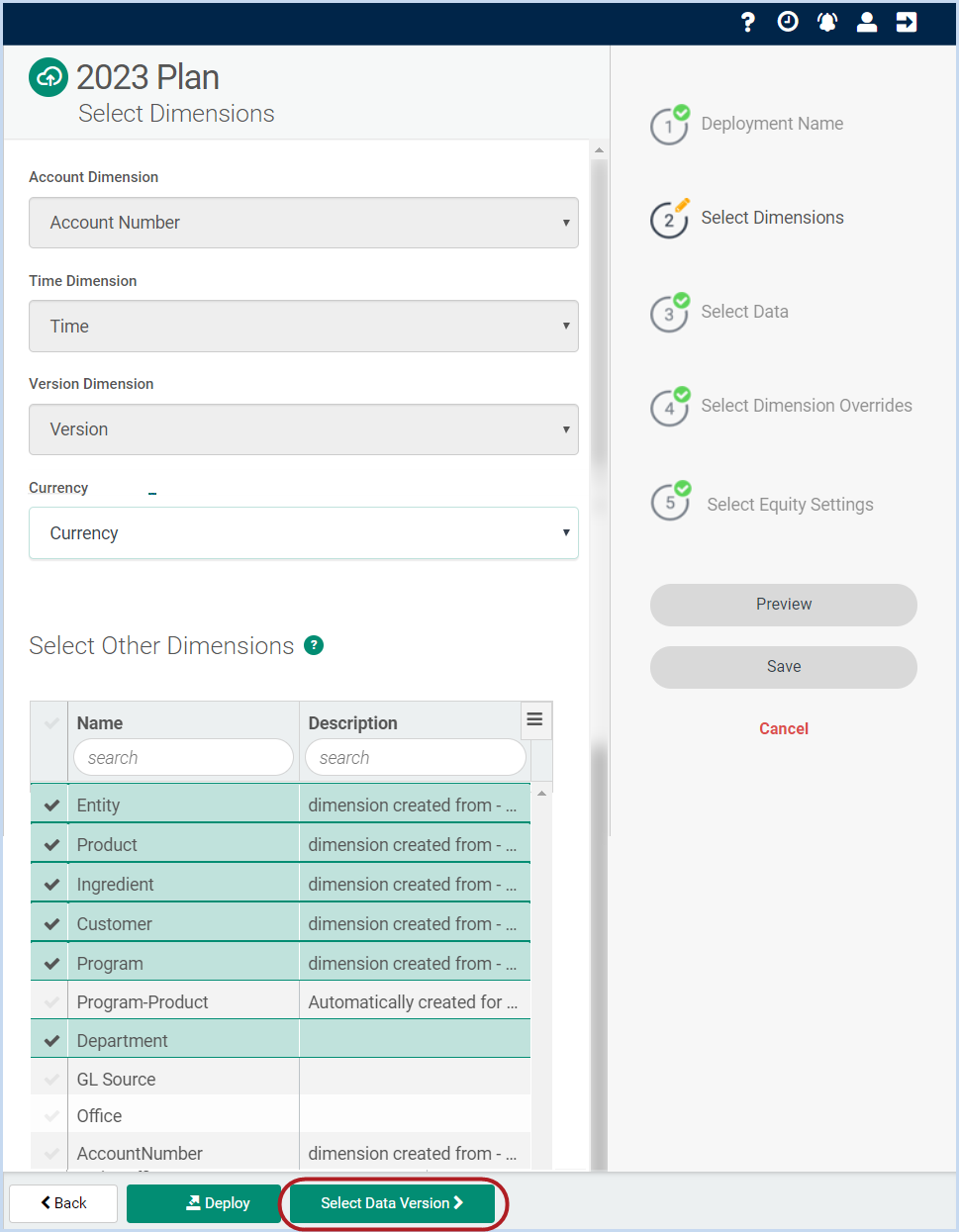
Task: Uncheck the Program dimension row
Action: pos(52,964)
